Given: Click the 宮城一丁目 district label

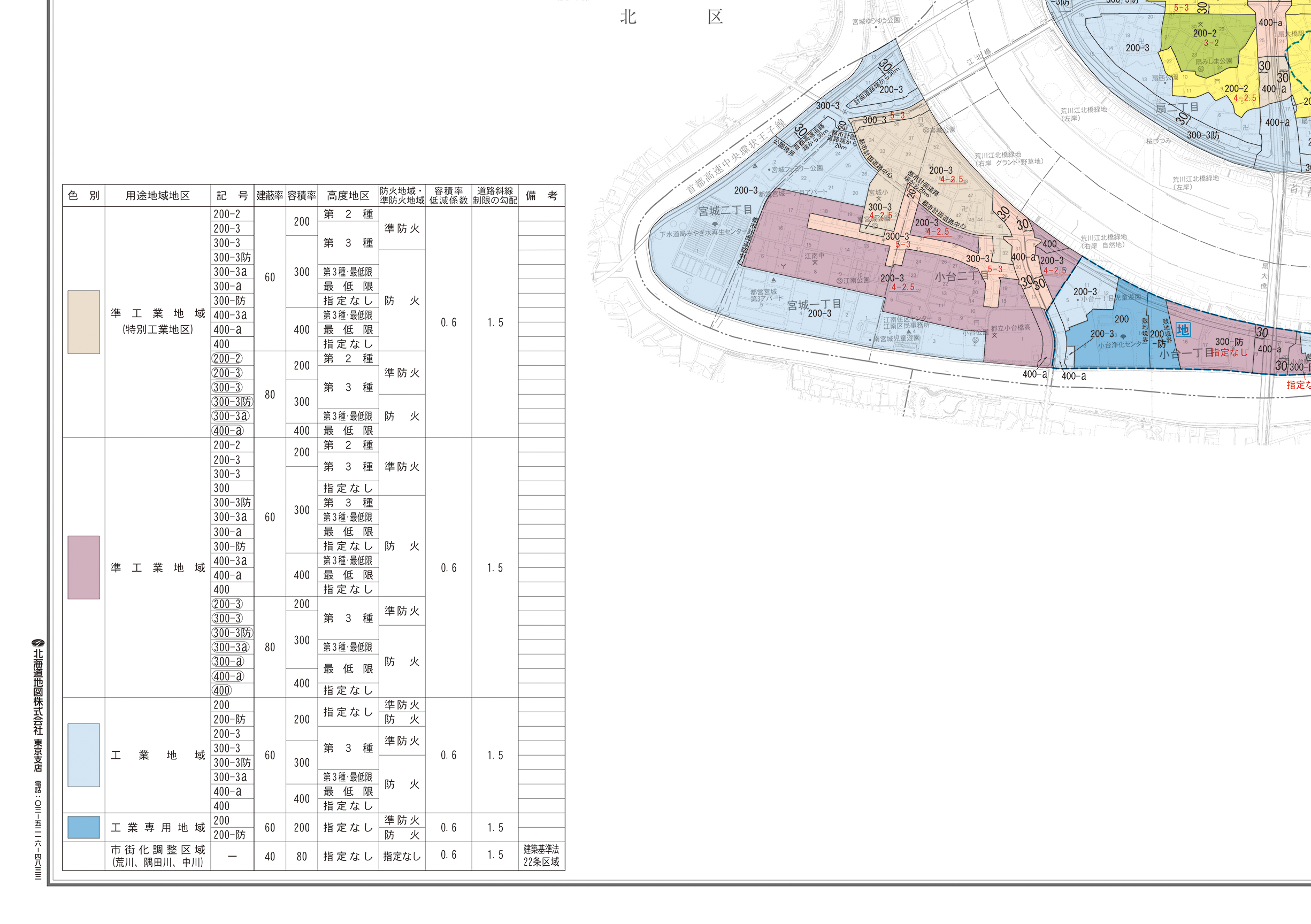Looking at the screenshot, I should (814, 304).
